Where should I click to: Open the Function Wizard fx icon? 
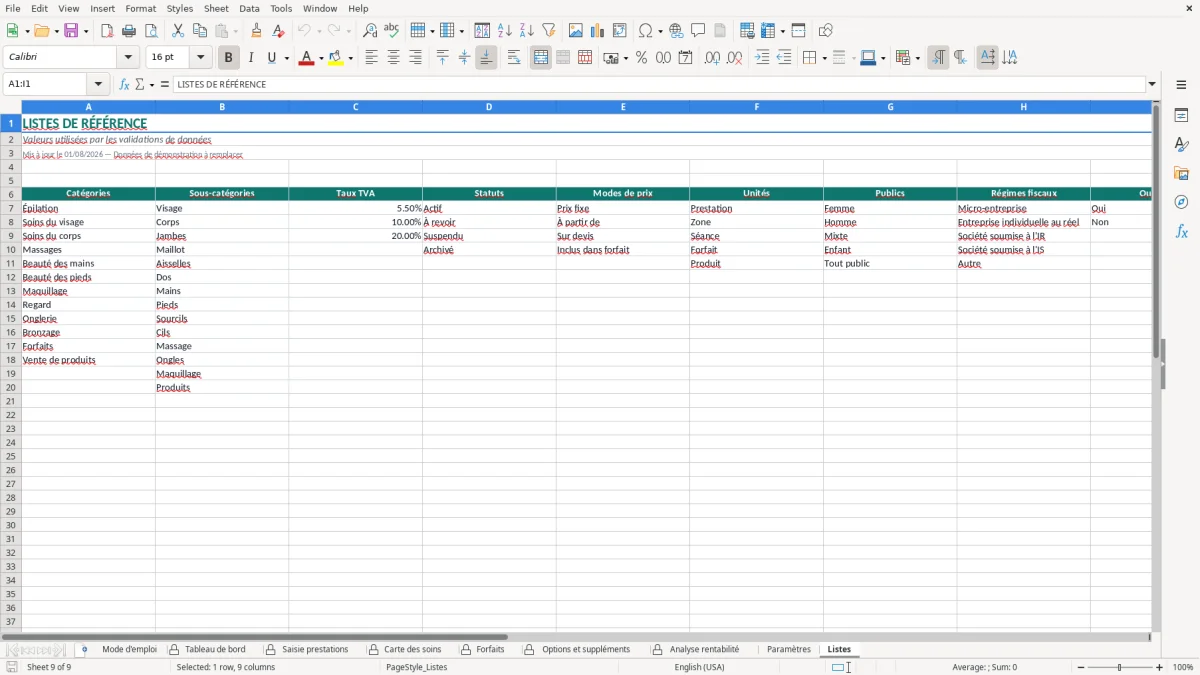tap(124, 85)
